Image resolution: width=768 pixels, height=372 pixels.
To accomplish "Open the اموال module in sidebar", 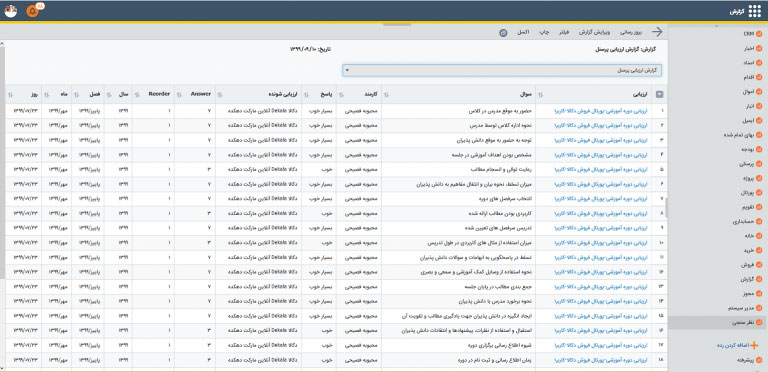I will pos(751,92).
